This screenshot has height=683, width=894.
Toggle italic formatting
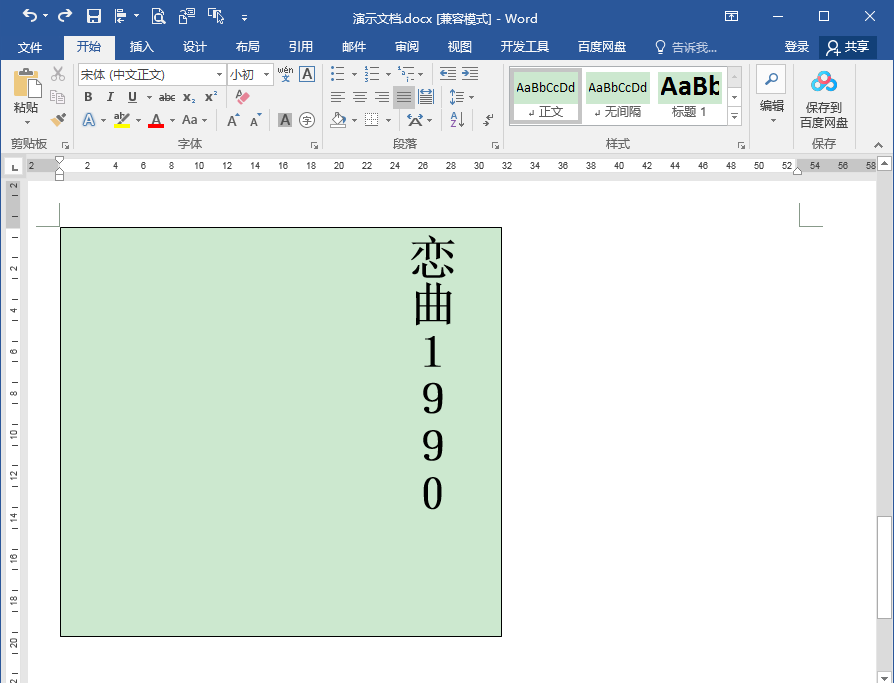pyautogui.click(x=110, y=97)
